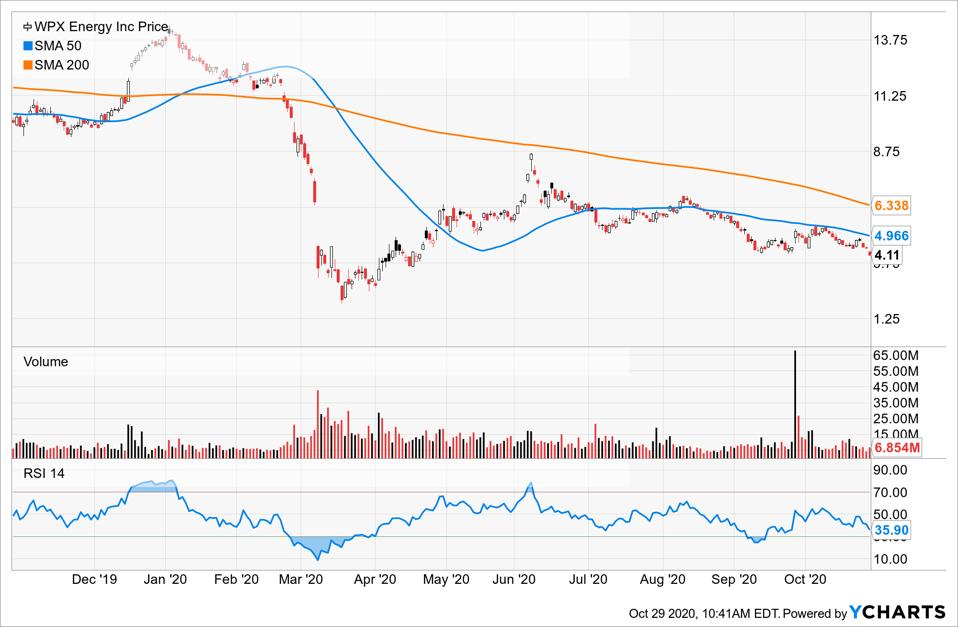Click the 65.00M volume axis label
Viewport: 958px width, 627px height.
tap(896, 356)
